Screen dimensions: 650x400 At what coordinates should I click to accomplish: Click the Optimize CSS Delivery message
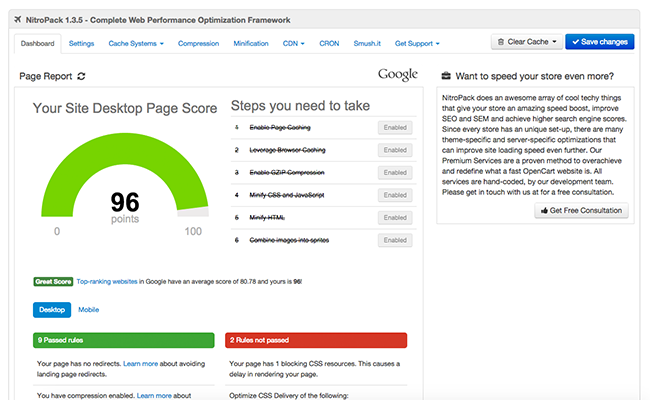(x=289, y=395)
